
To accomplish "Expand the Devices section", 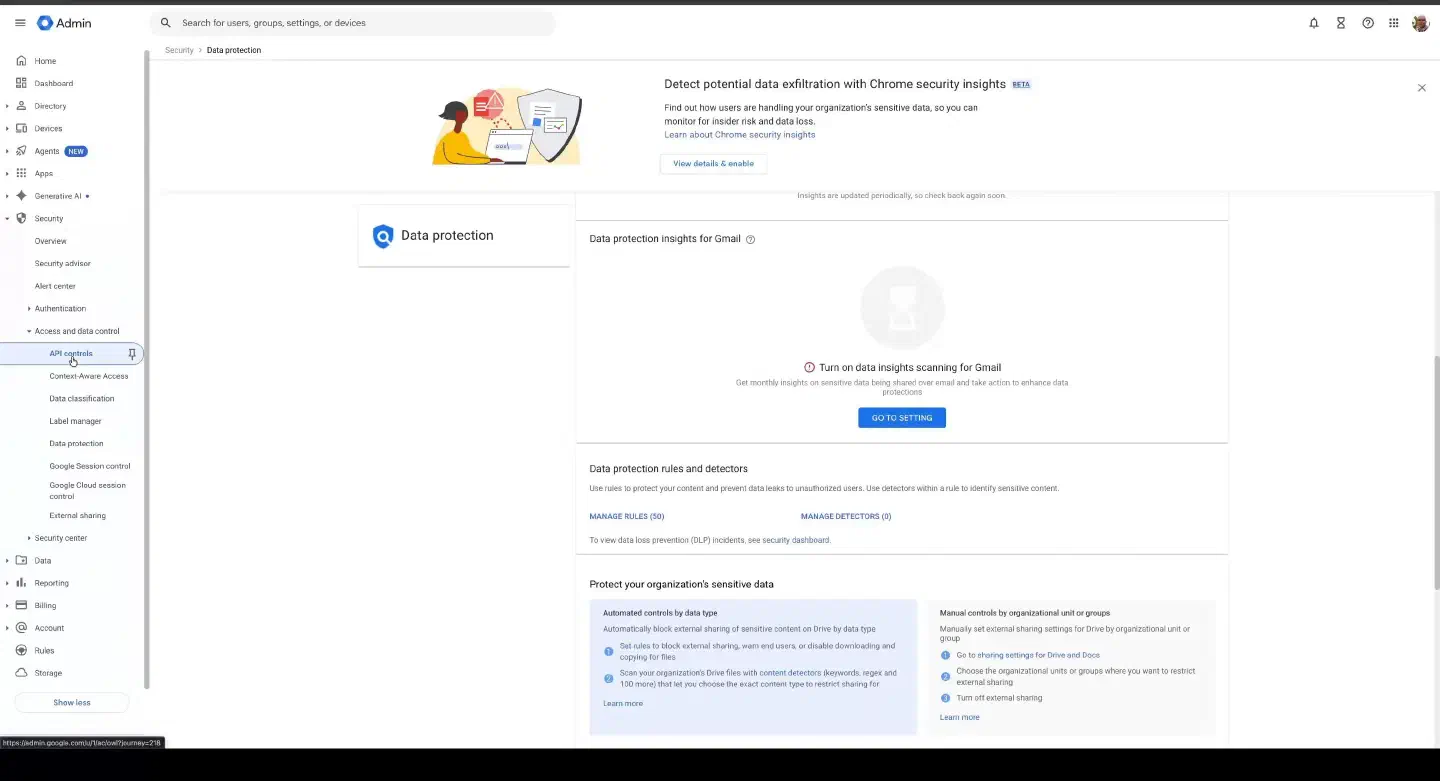I will [x=7, y=129].
